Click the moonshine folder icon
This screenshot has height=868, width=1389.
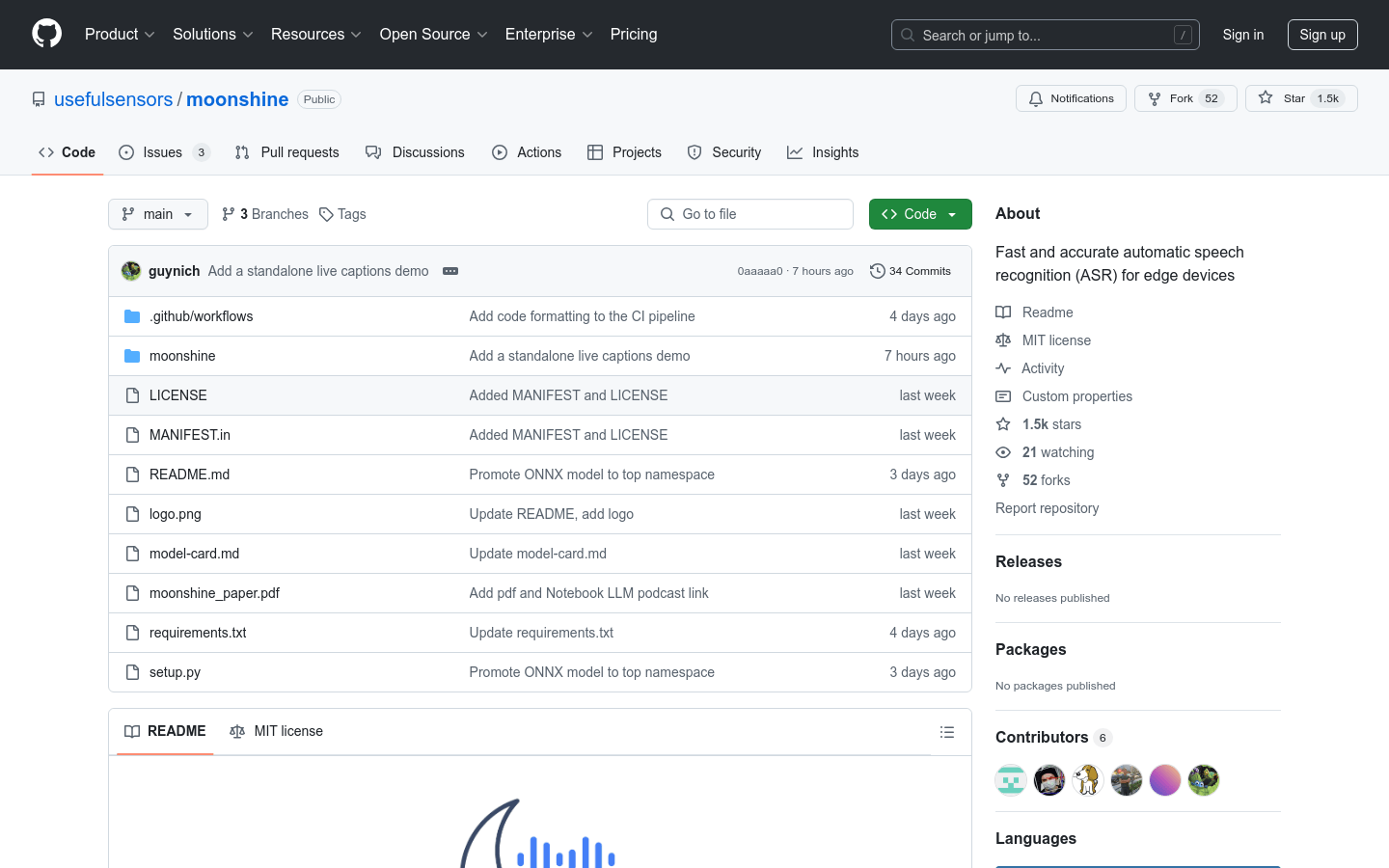[x=132, y=356]
